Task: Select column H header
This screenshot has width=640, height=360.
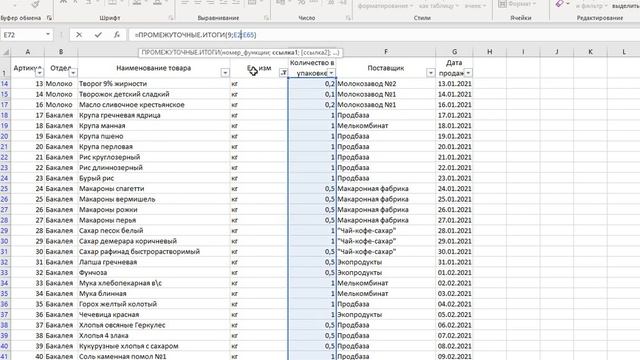Action: click(x=489, y=52)
